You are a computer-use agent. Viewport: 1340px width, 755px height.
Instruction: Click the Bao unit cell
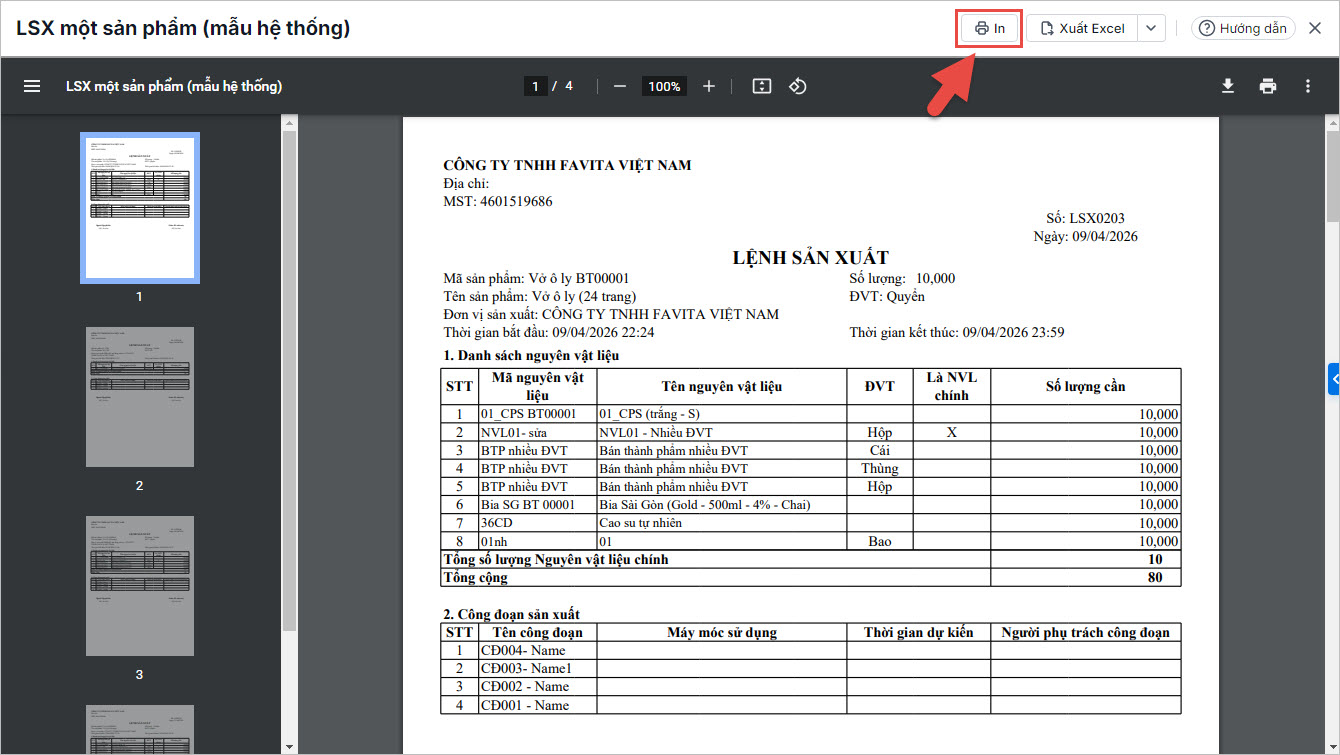tap(880, 541)
